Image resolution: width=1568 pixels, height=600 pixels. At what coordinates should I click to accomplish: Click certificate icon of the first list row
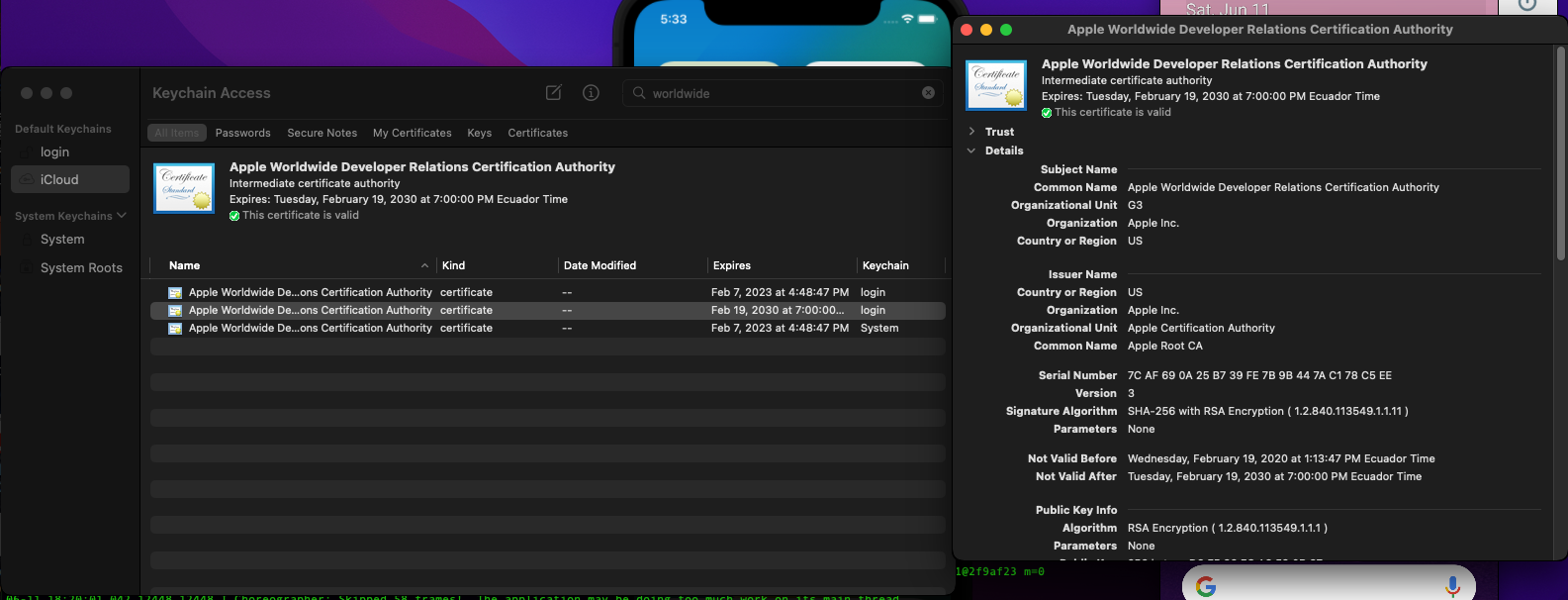pos(175,292)
